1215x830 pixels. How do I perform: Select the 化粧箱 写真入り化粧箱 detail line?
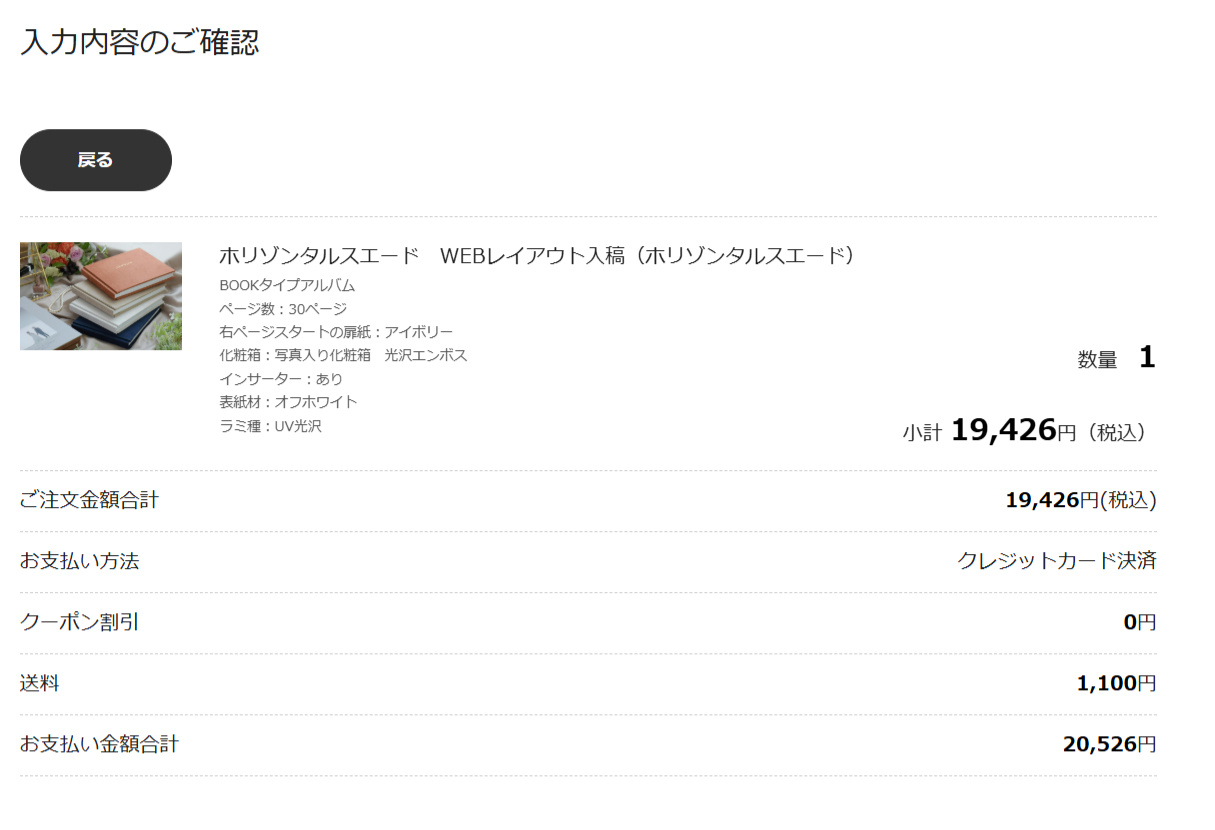[x=343, y=355]
